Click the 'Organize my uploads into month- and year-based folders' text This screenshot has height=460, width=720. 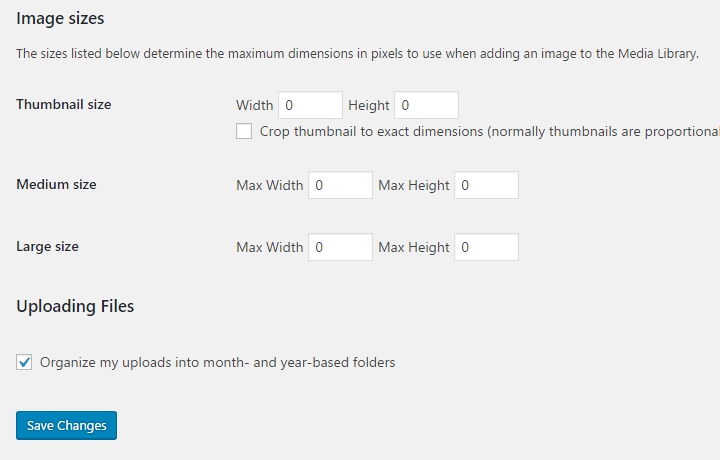click(217, 362)
